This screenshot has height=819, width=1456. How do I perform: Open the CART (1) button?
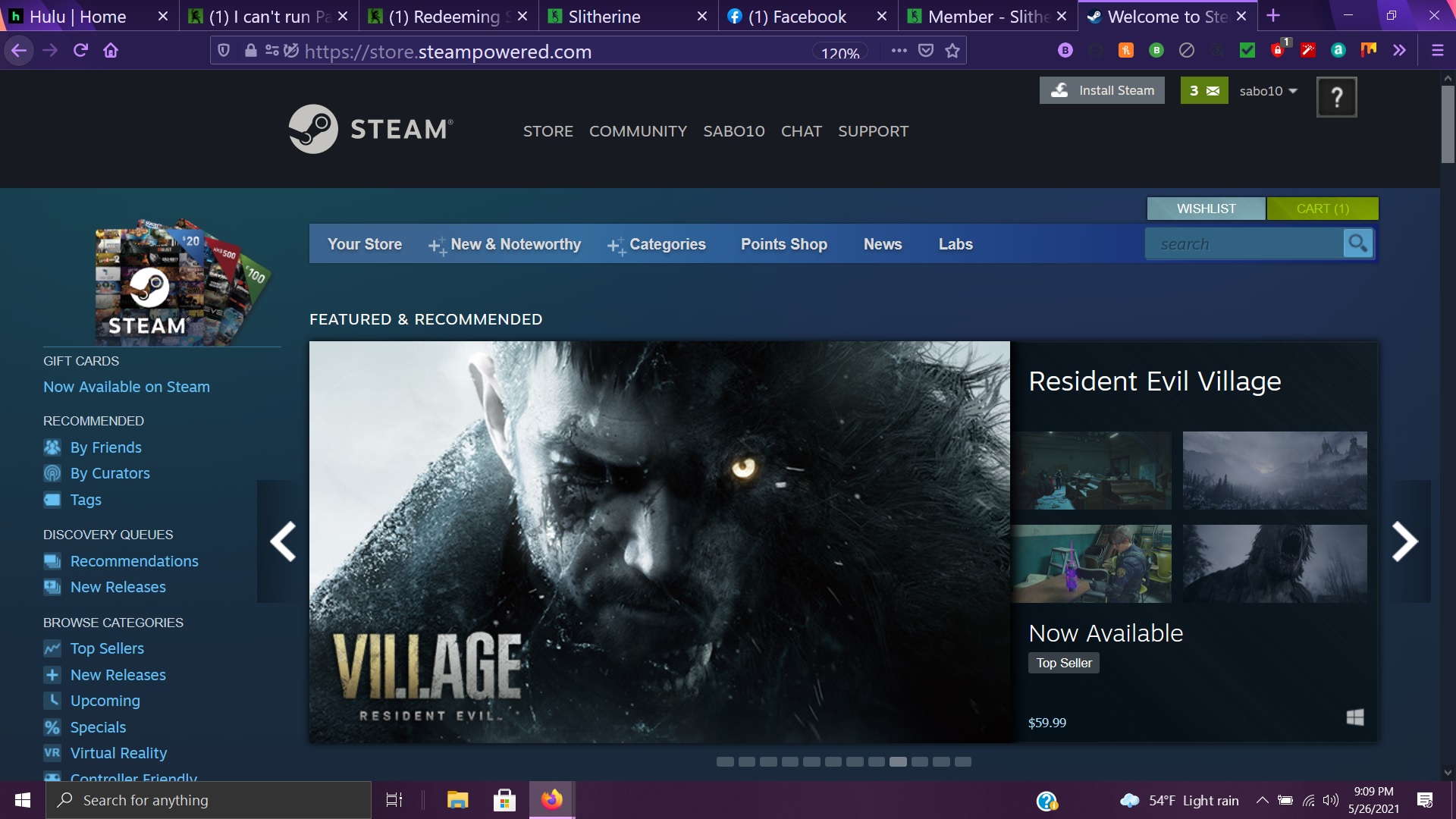click(x=1322, y=209)
